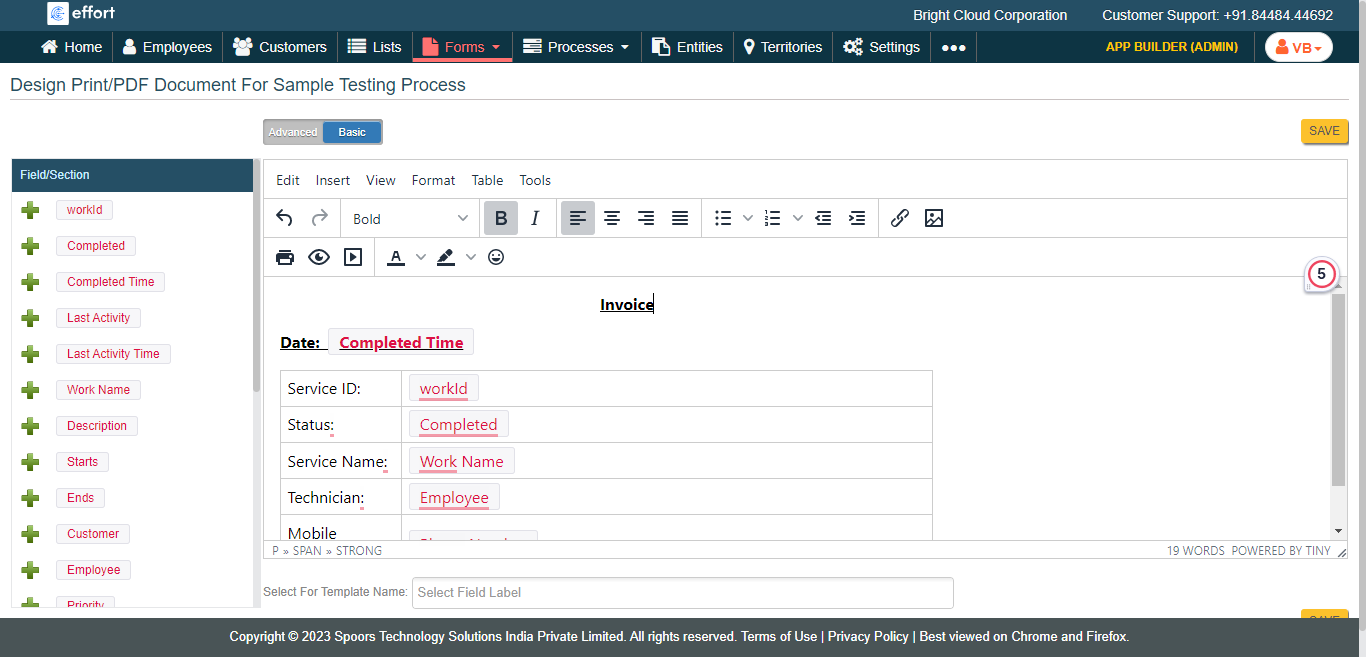The width and height of the screenshot is (1366, 657).
Task: Click the insert image icon
Action: [x=934, y=218]
